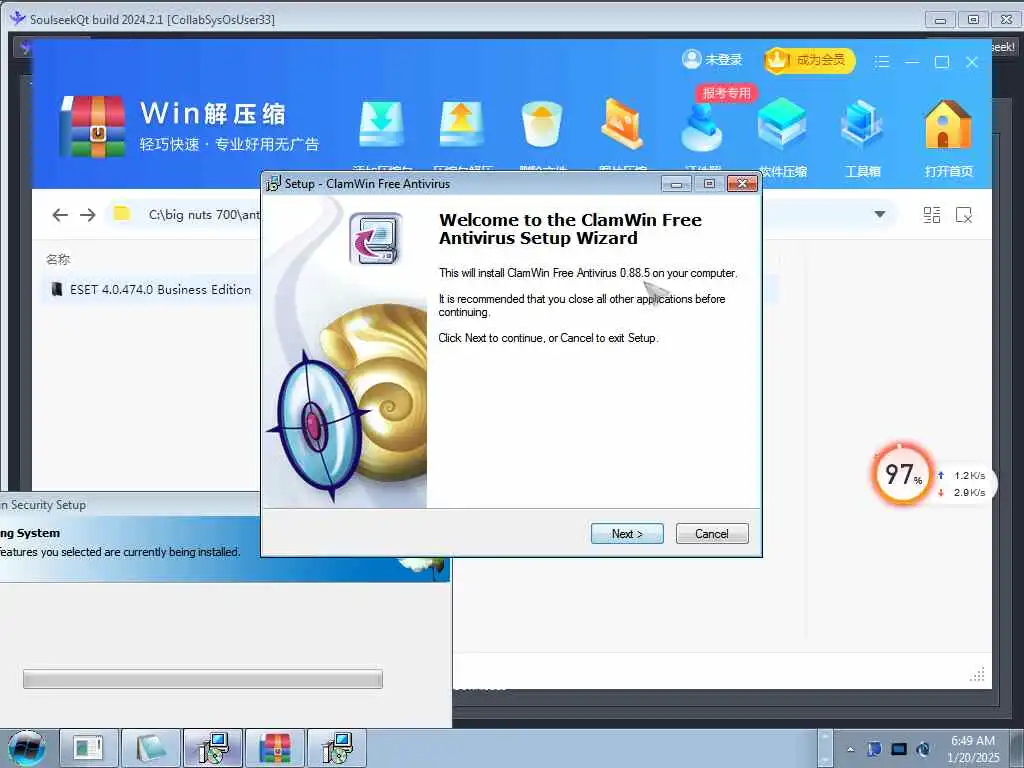
Task: Open the Windows Start orb
Action: pos(27,748)
